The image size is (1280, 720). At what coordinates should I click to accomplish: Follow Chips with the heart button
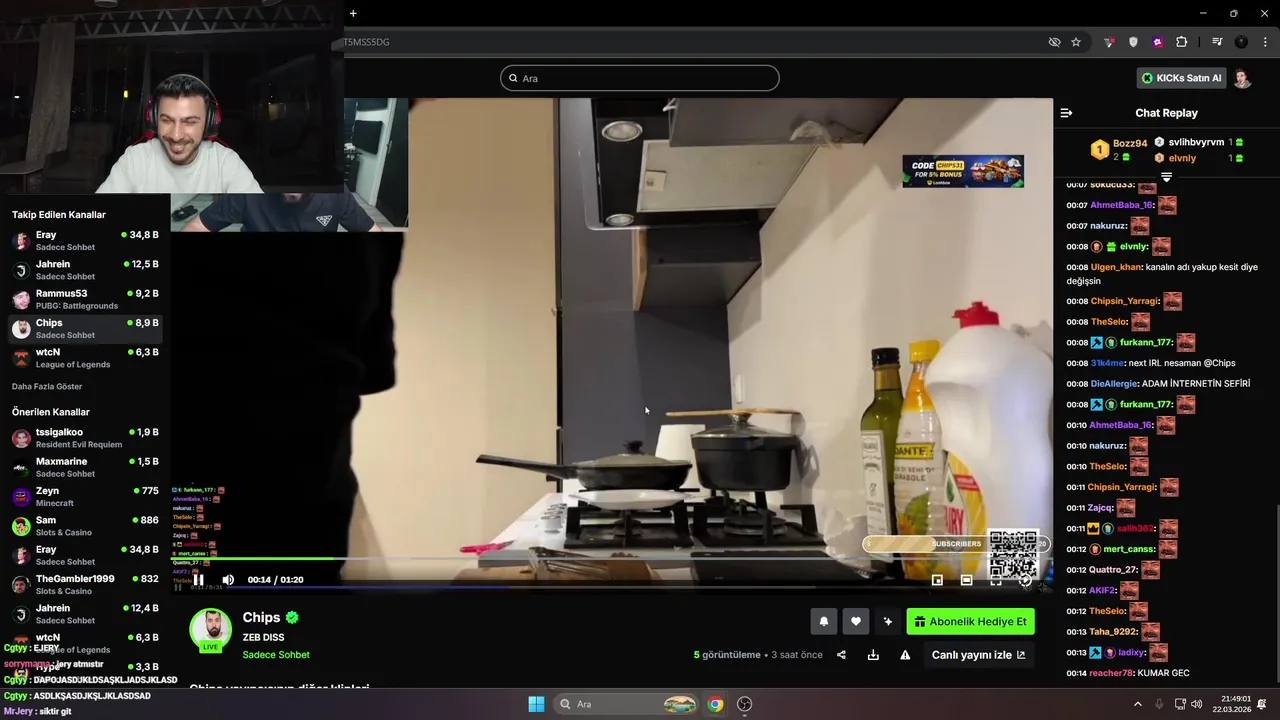coord(856,621)
